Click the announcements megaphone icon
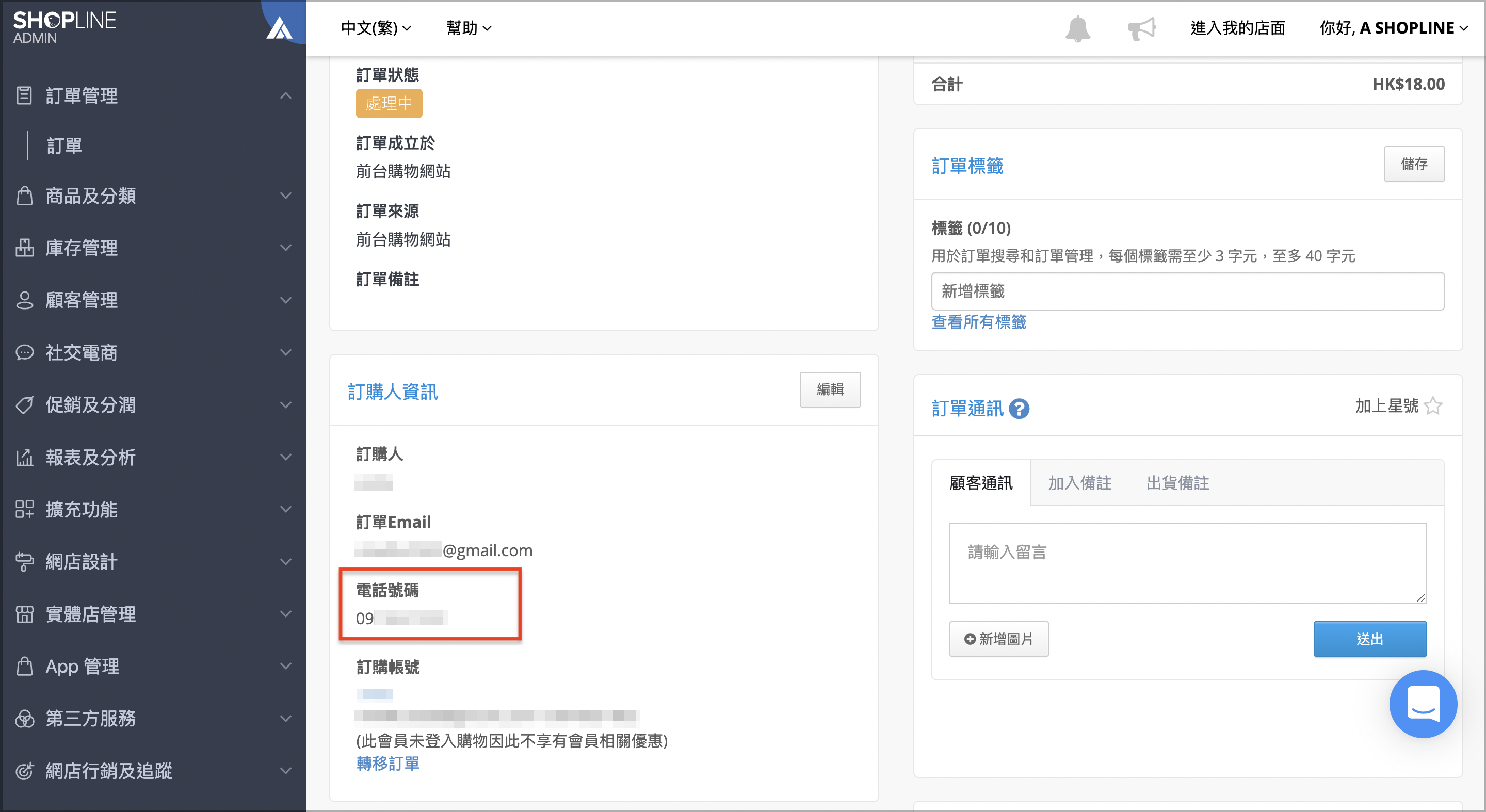Viewport: 1486px width, 812px height. [x=1142, y=28]
